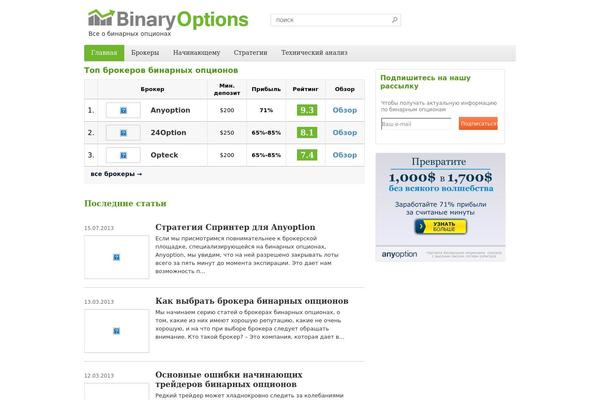Open the Брокеры menu item

[145, 53]
